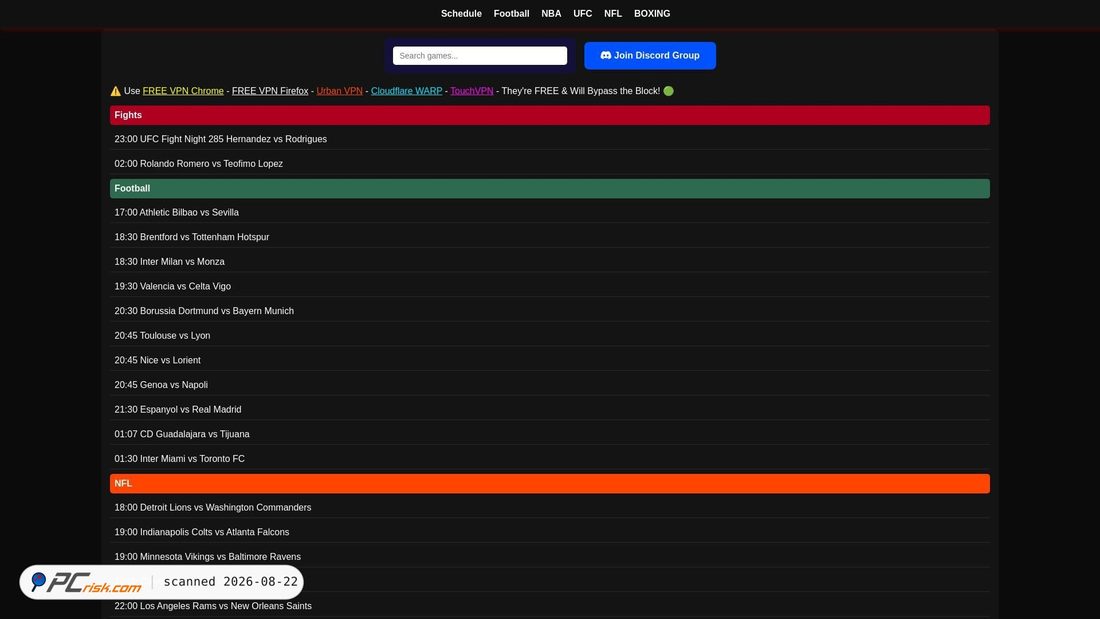
Task: Open Espanyol vs Real Madrid match
Action: (x=549, y=409)
